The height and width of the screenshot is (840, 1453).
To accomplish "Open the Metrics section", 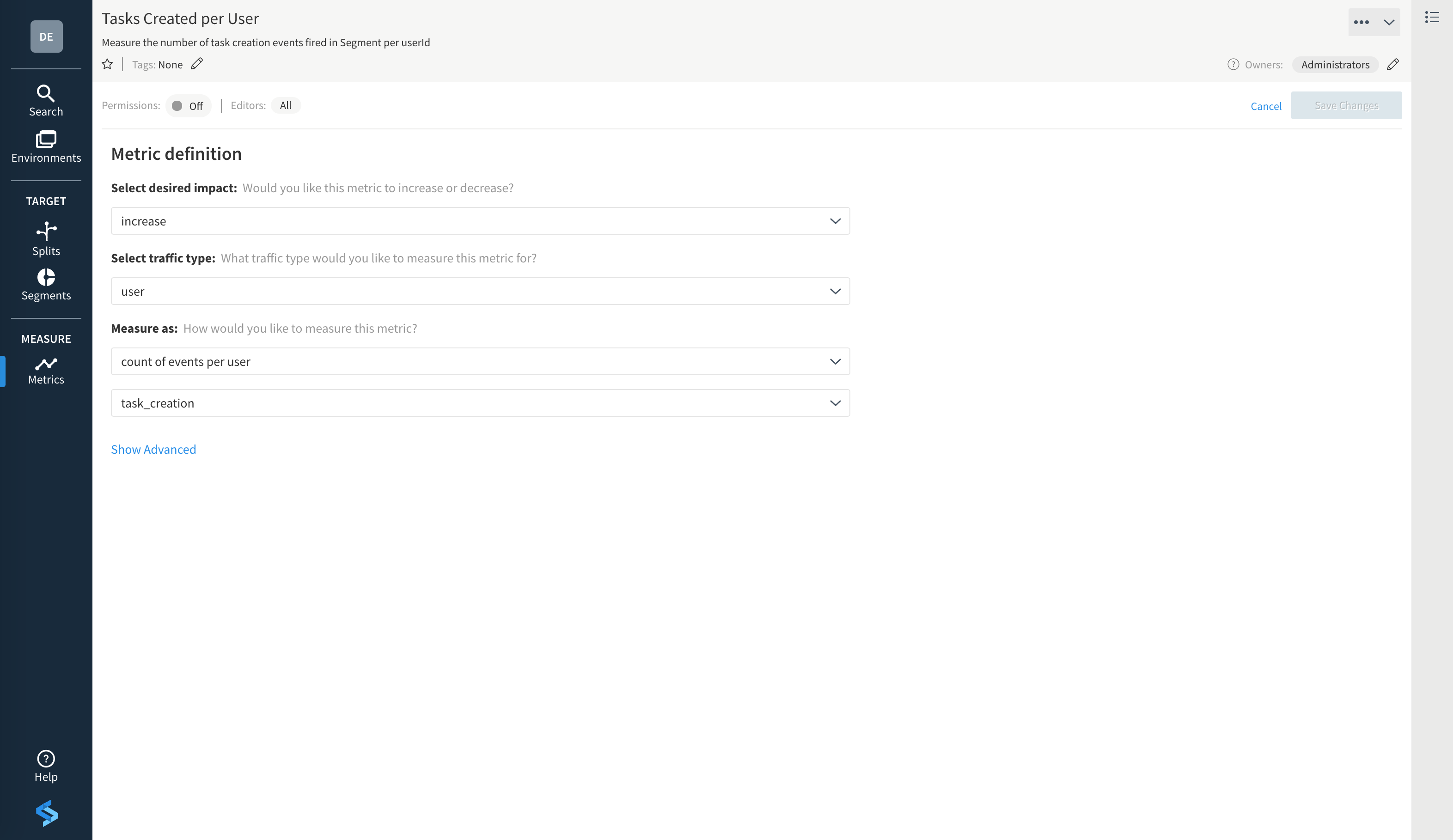I will (x=46, y=371).
